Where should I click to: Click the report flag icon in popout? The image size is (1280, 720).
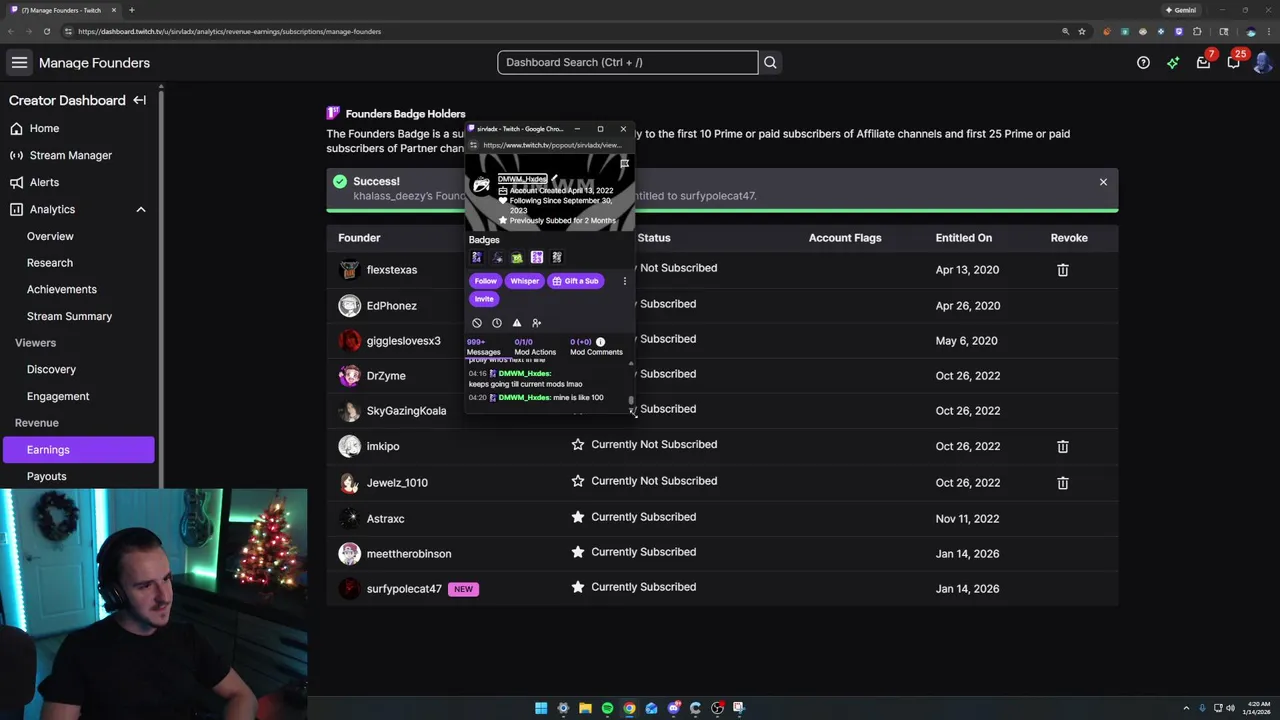point(625,164)
